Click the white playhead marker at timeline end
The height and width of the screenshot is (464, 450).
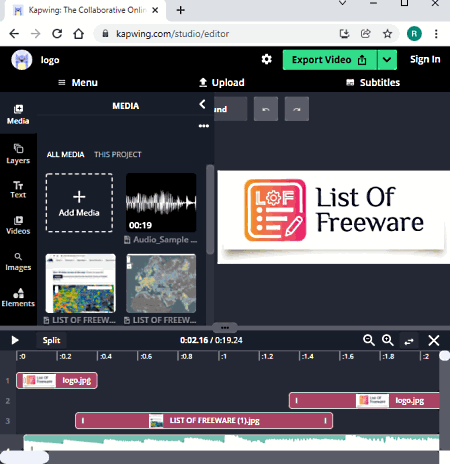click(x=444, y=356)
